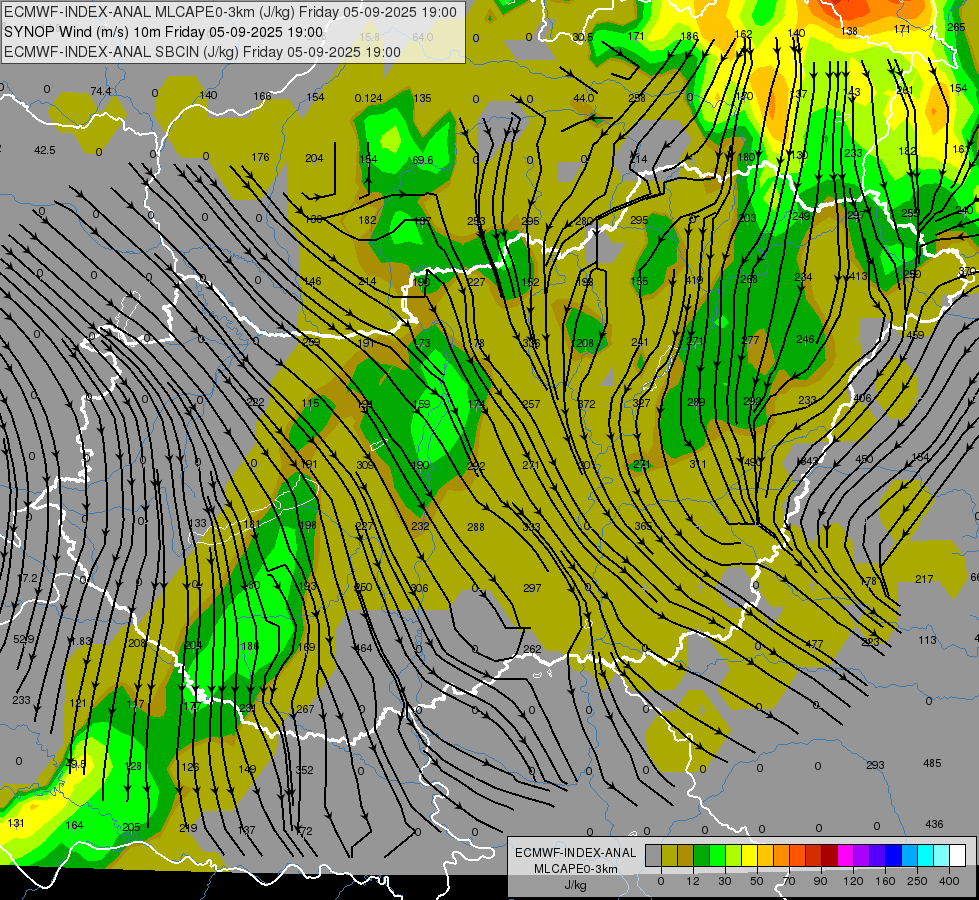Click the map value 42.5
Screen dimensions: 979x900
(x=44, y=150)
